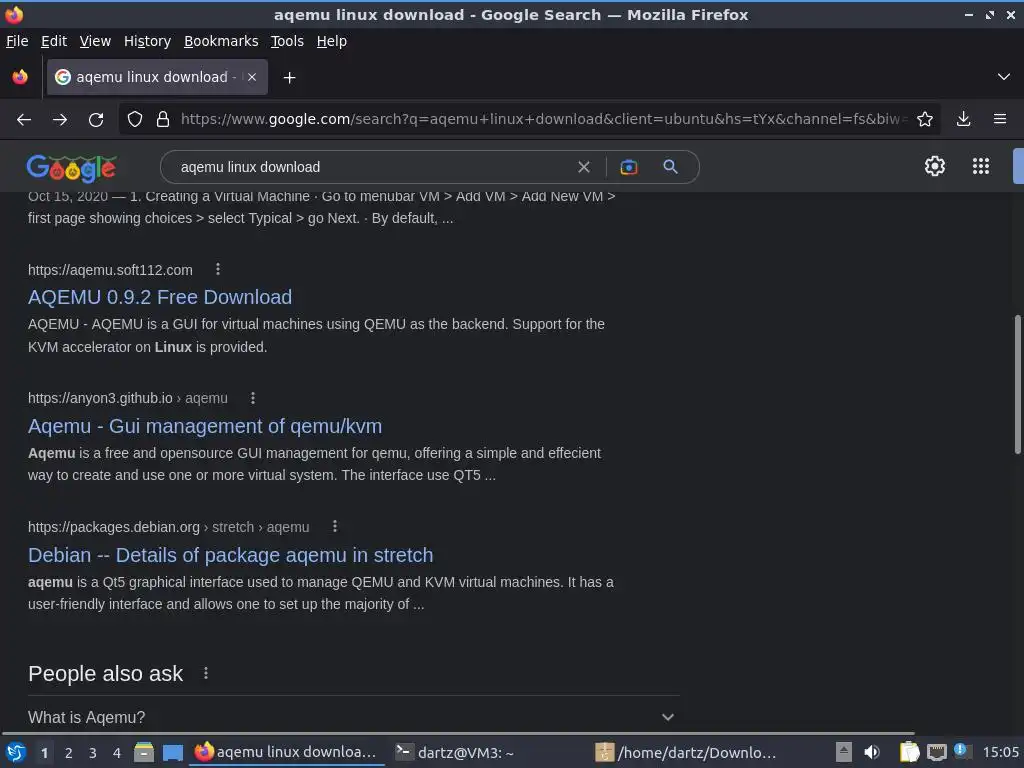
Task: Switch to workspace 3
Action: [x=93, y=753]
